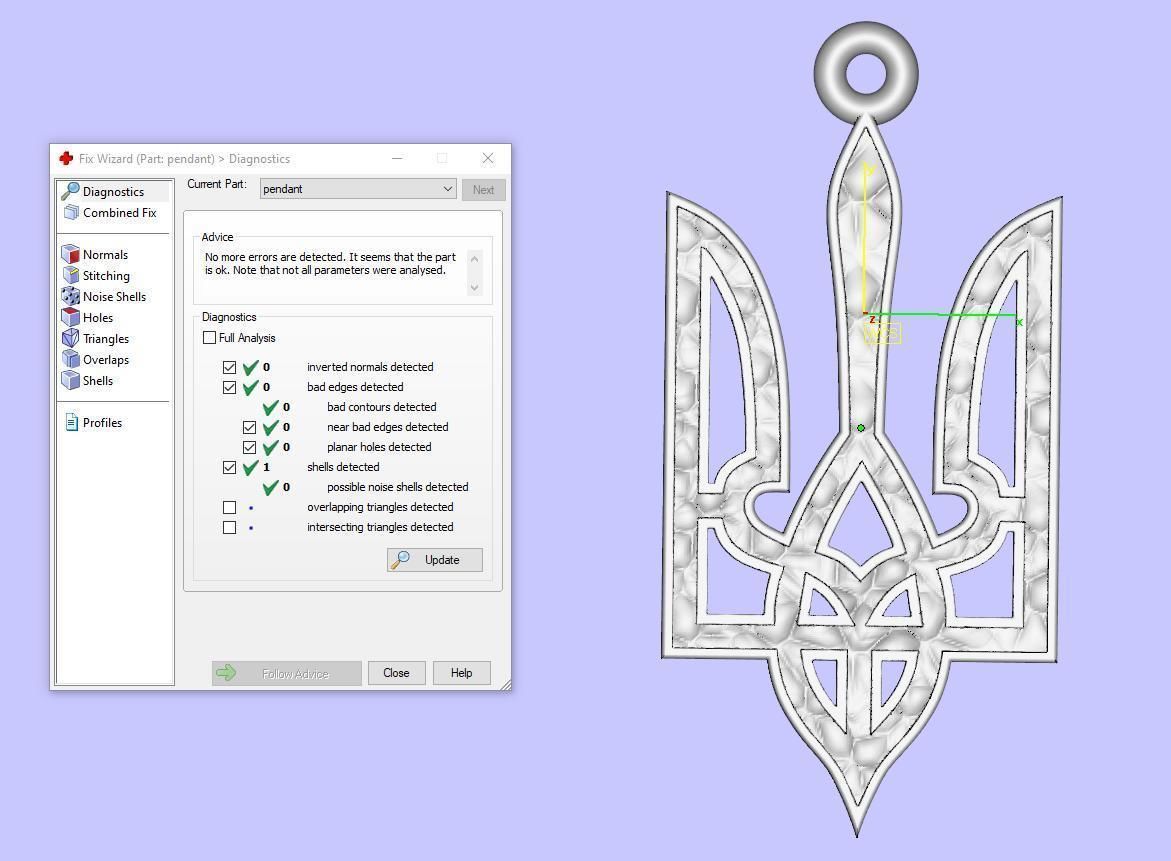Go to the Overlaps page
1171x861 pixels.
click(x=106, y=358)
